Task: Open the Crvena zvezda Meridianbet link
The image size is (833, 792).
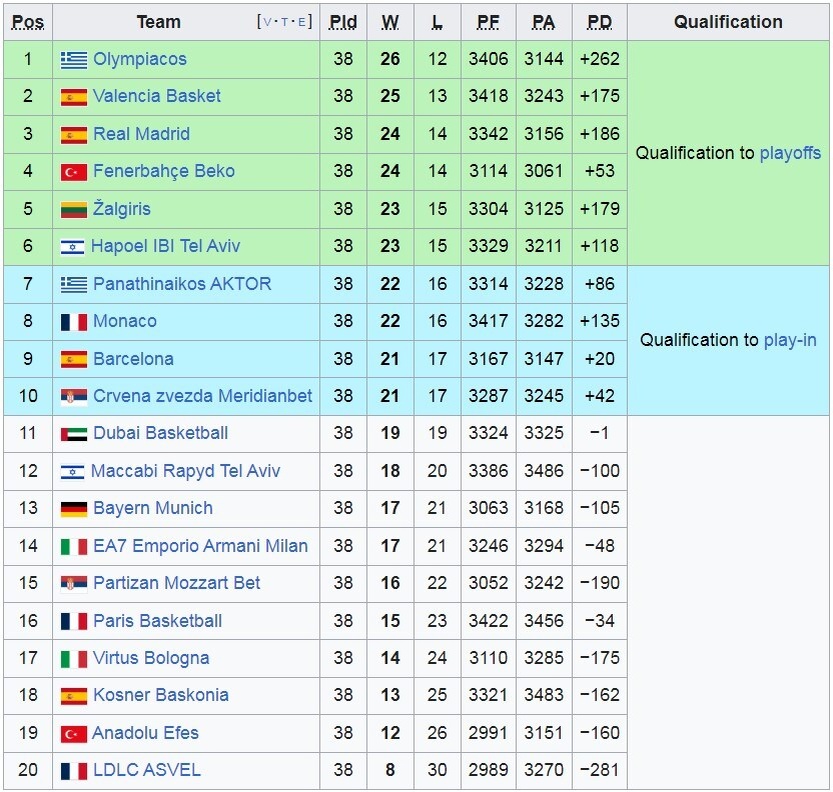Action: [x=202, y=396]
